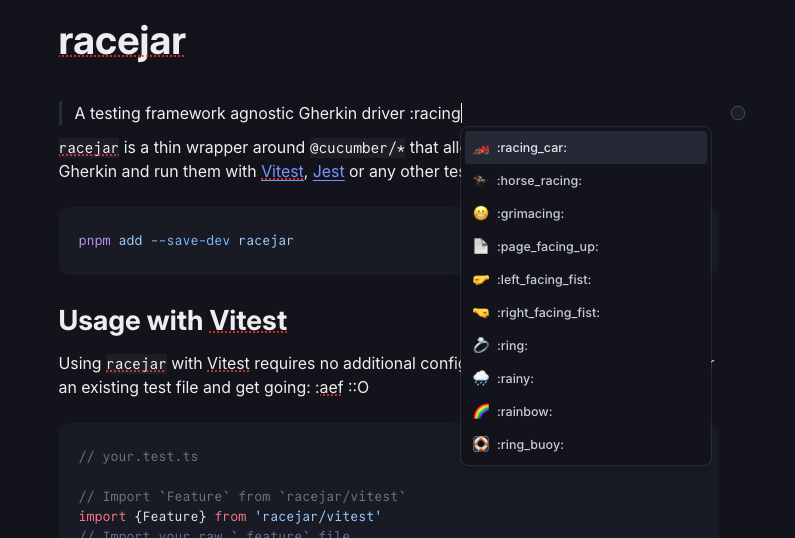
Task: Click the // your.test.ts comment line
Action: (138, 456)
